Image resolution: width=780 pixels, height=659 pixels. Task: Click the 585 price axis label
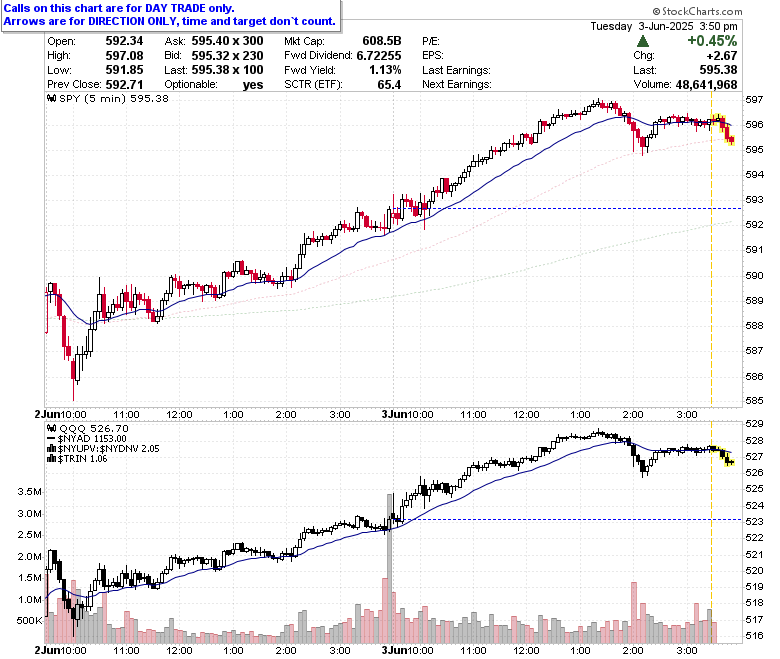pyautogui.click(x=754, y=400)
